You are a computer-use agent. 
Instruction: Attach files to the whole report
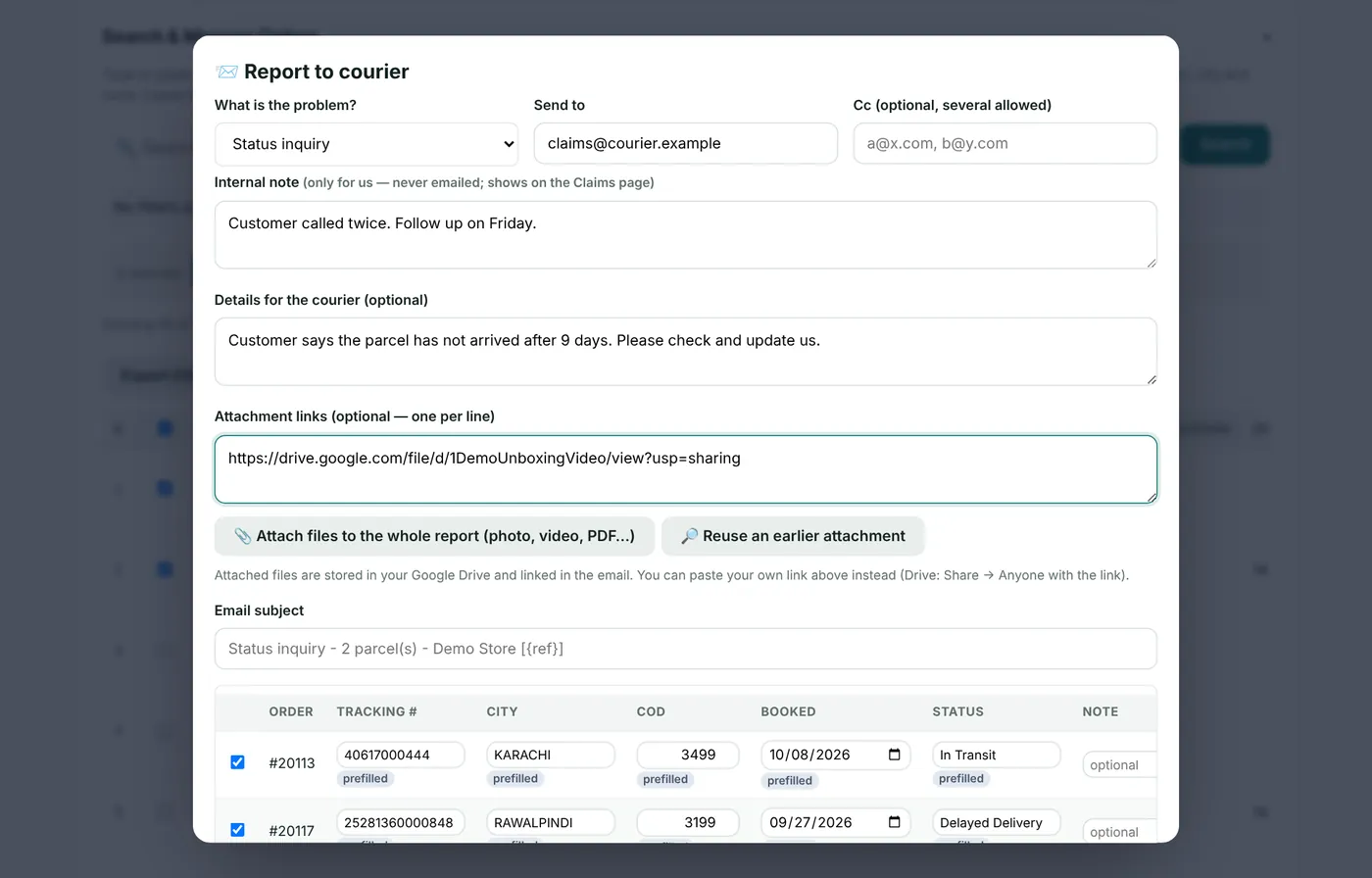434,536
